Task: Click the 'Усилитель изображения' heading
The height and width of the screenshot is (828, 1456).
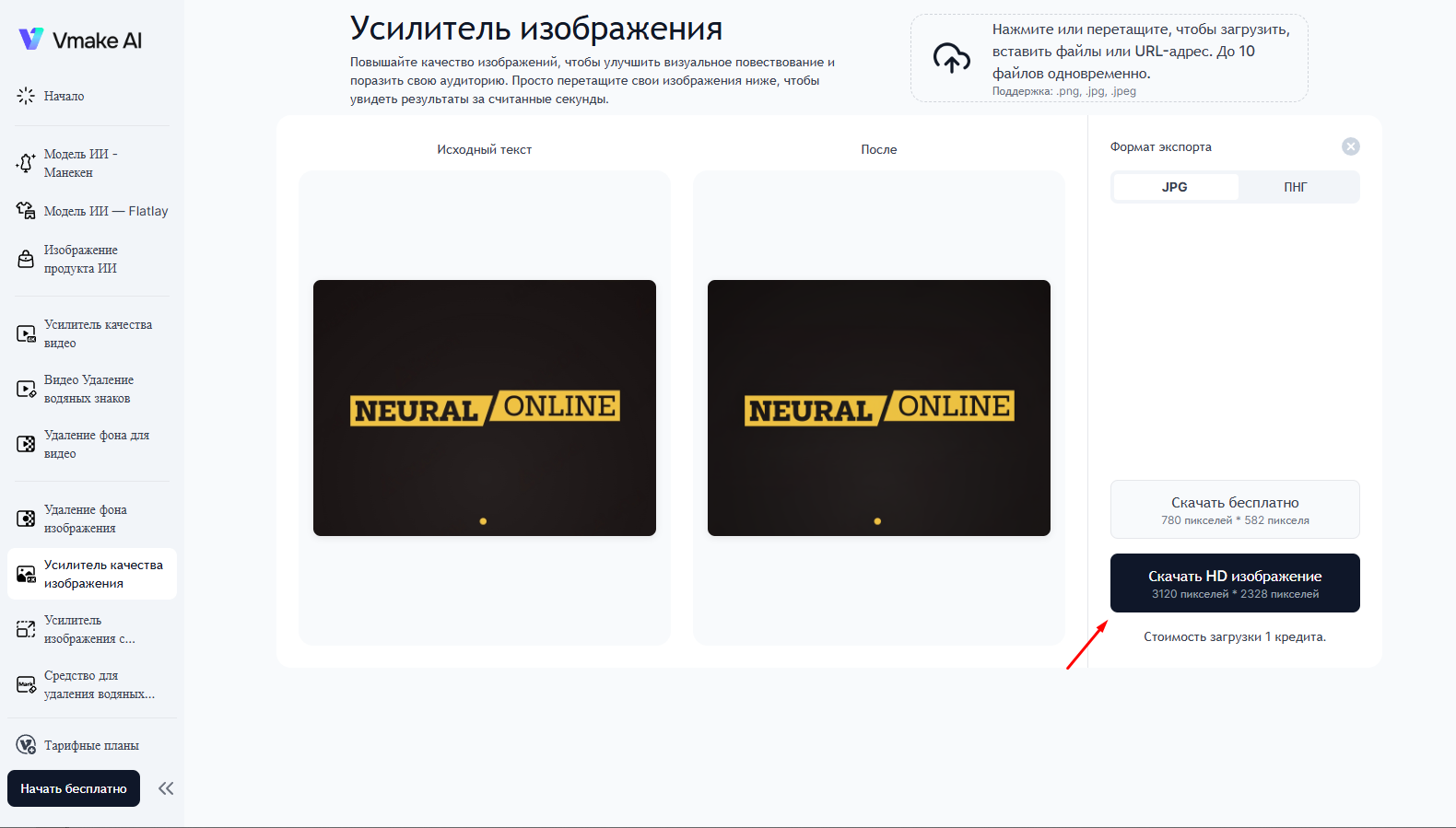Action: pyautogui.click(x=536, y=29)
